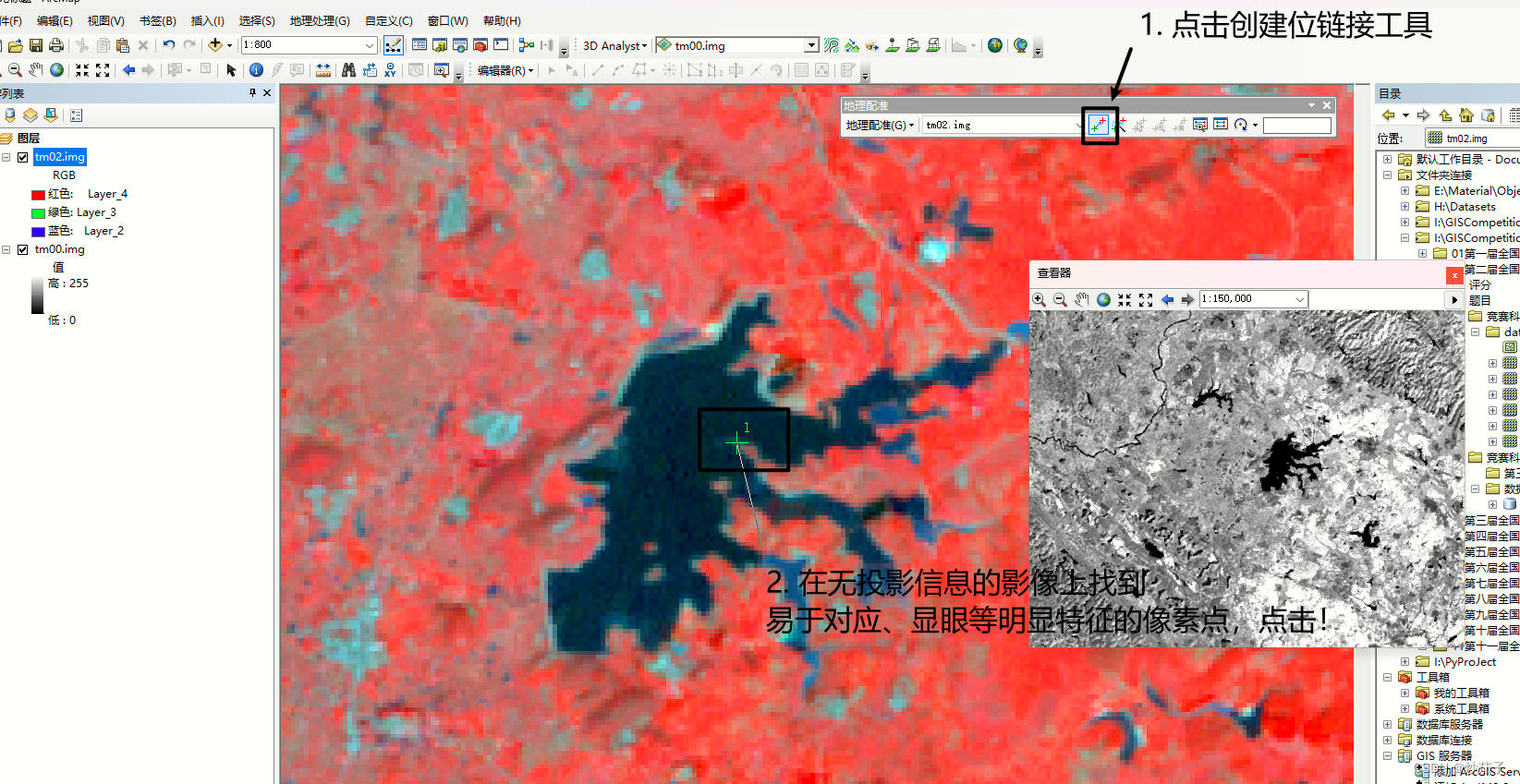Open the 窗口(W) menu
Screen dimensions: 1520x784
click(x=448, y=20)
